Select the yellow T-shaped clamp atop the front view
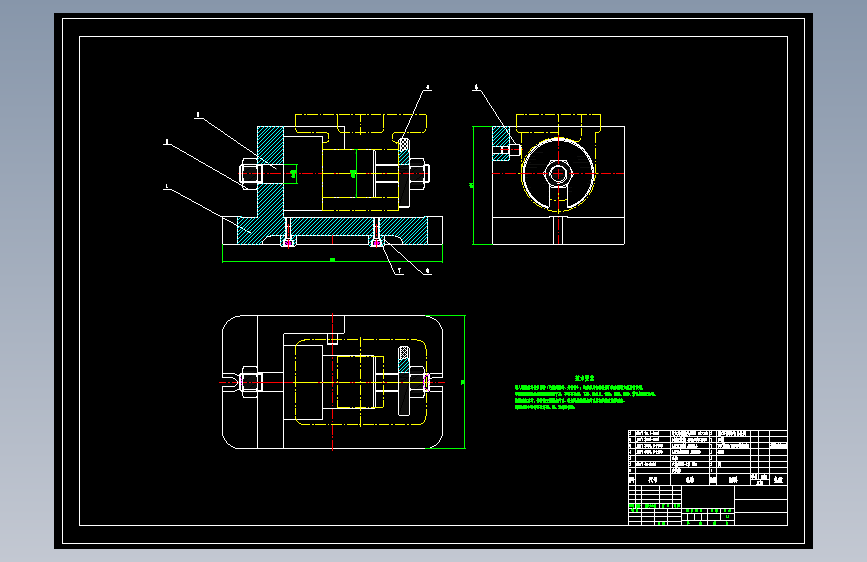Viewport: 867px width, 562px height. (x=361, y=124)
